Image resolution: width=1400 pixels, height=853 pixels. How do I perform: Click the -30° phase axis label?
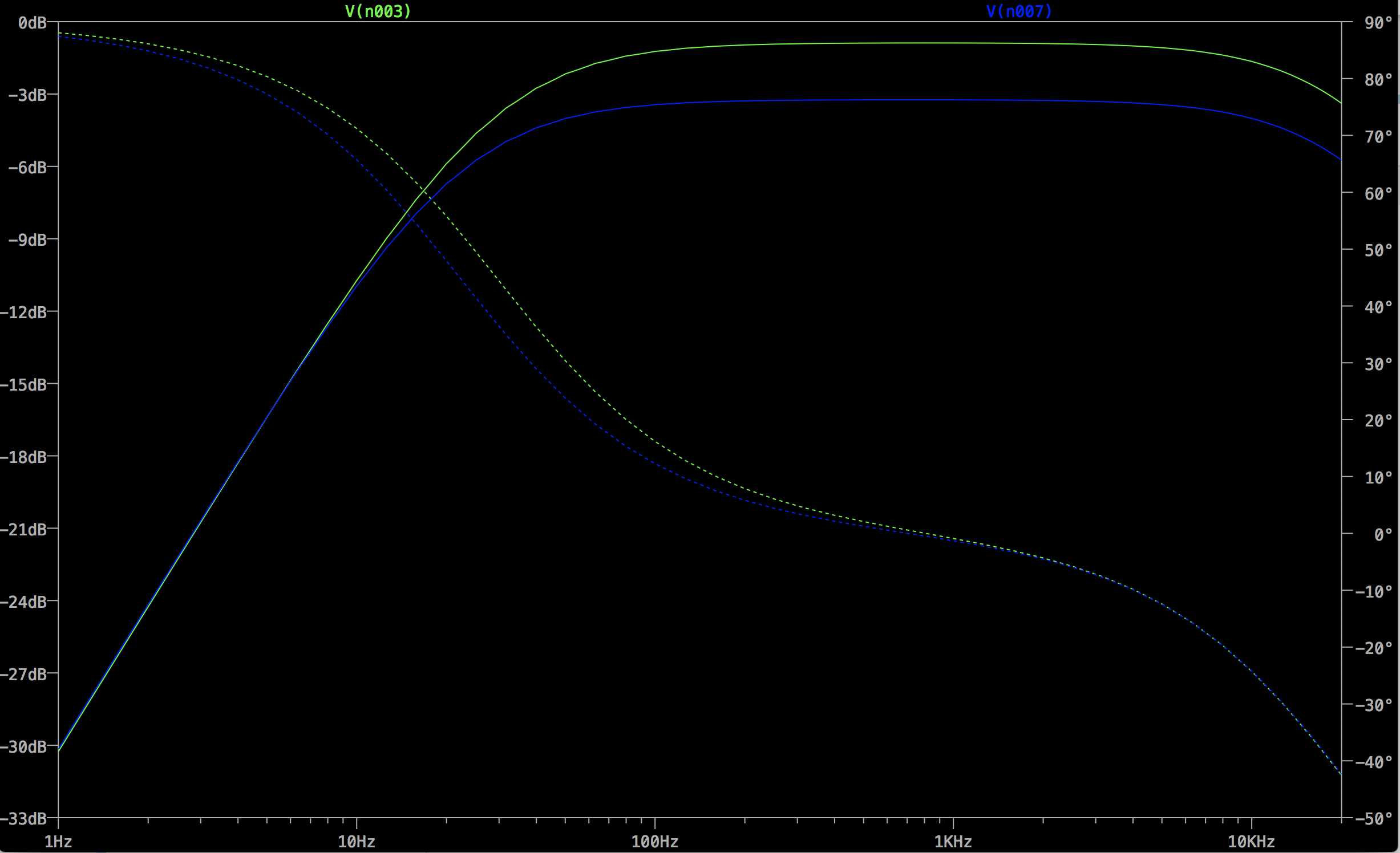[1374, 705]
